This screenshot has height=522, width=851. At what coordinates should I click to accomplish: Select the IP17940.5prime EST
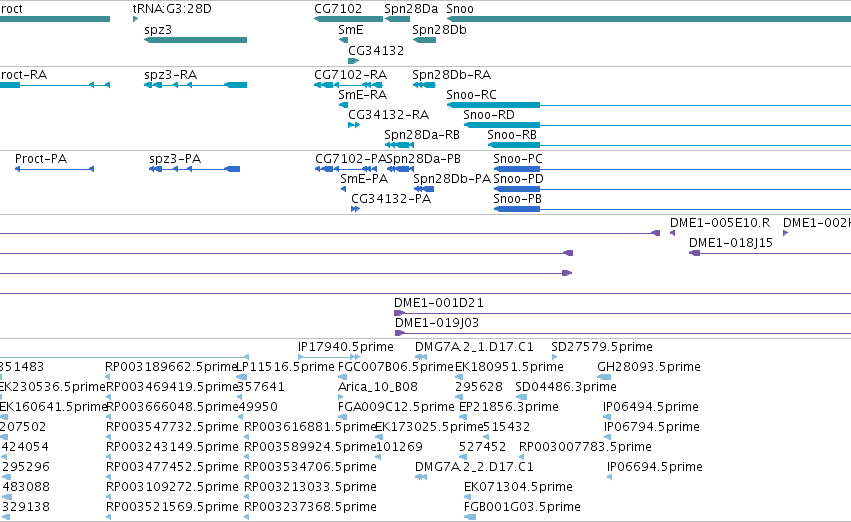[329, 357]
